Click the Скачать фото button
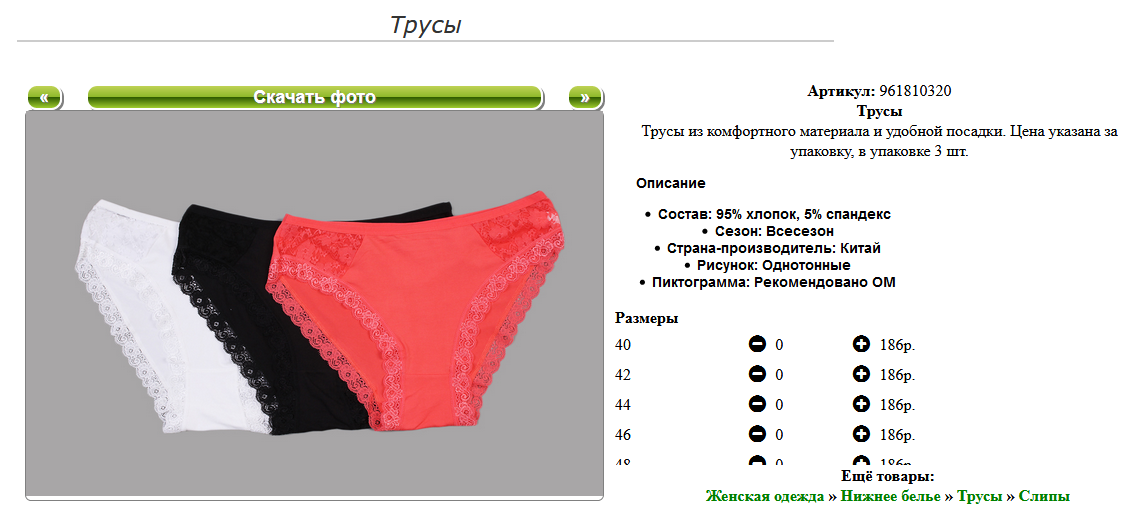Viewport: 1142px width, 511px height. [x=315, y=98]
